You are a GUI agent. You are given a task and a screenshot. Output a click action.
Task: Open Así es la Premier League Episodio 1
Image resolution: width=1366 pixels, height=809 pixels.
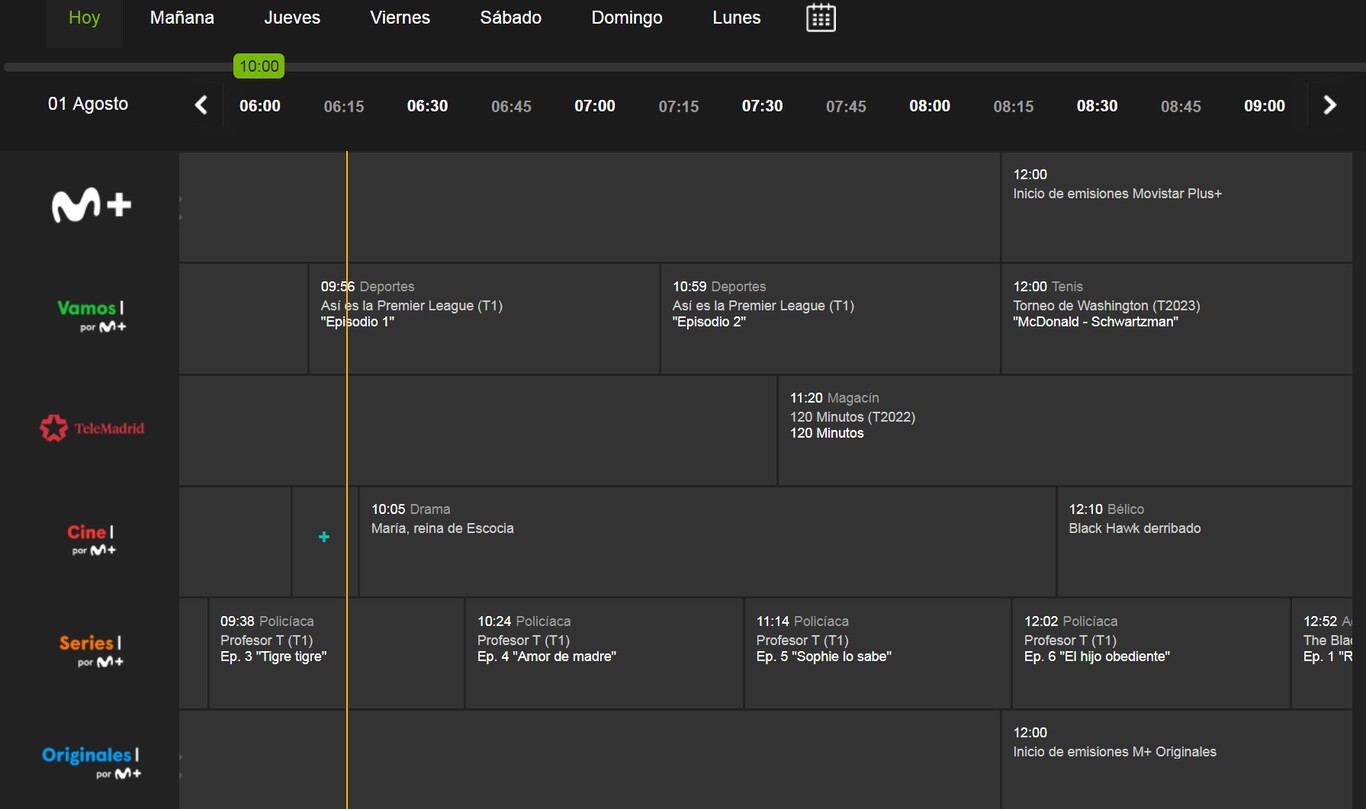[x=484, y=319]
